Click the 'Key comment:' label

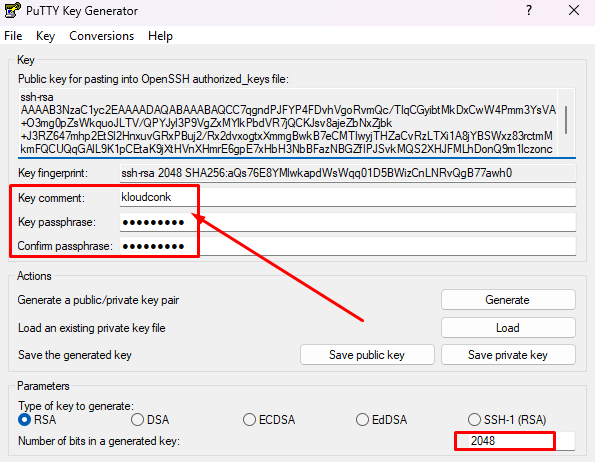pos(51,198)
